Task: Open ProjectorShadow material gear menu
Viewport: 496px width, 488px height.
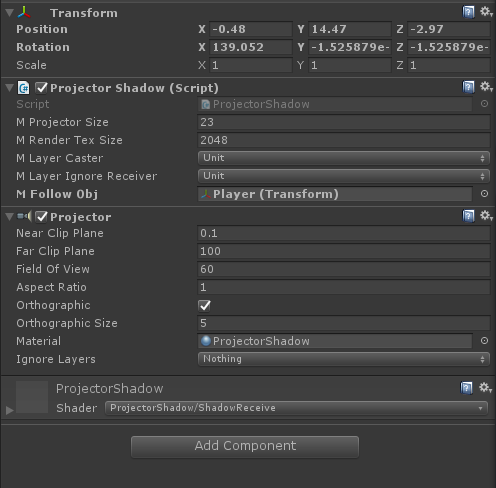Action: coord(485,388)
